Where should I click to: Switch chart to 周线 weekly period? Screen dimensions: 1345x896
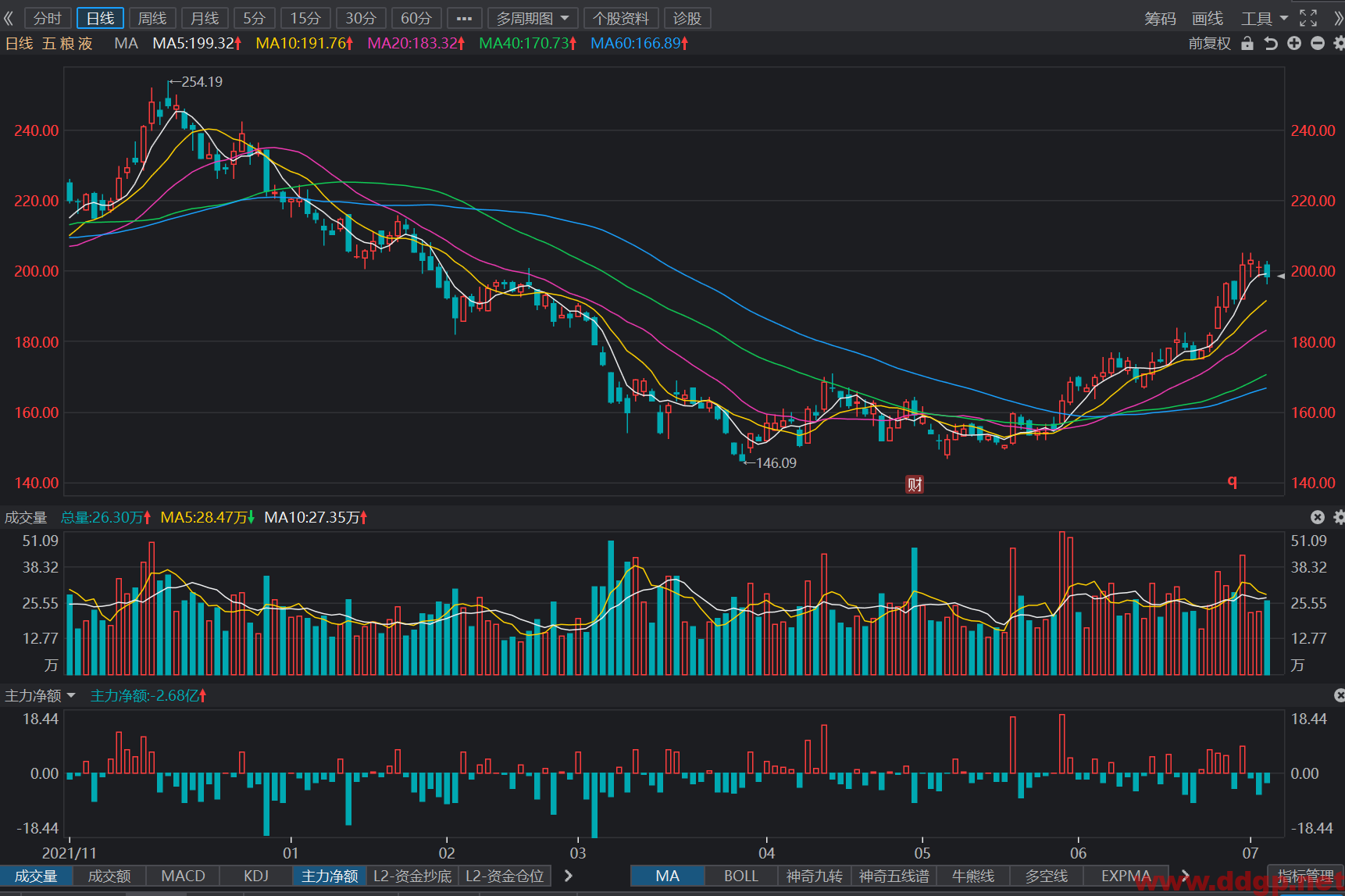[x=152, y=18]
